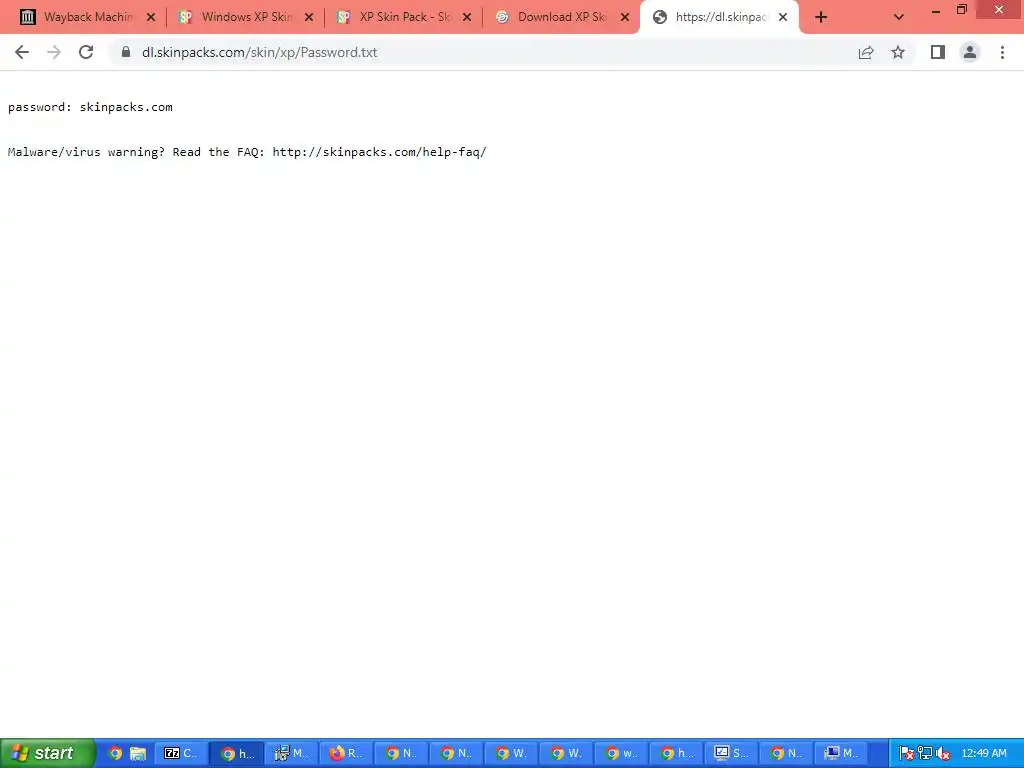The image size is (1024, 768).
Task: Close the Wayback Machine tab
Action: [x=151, y=17]
